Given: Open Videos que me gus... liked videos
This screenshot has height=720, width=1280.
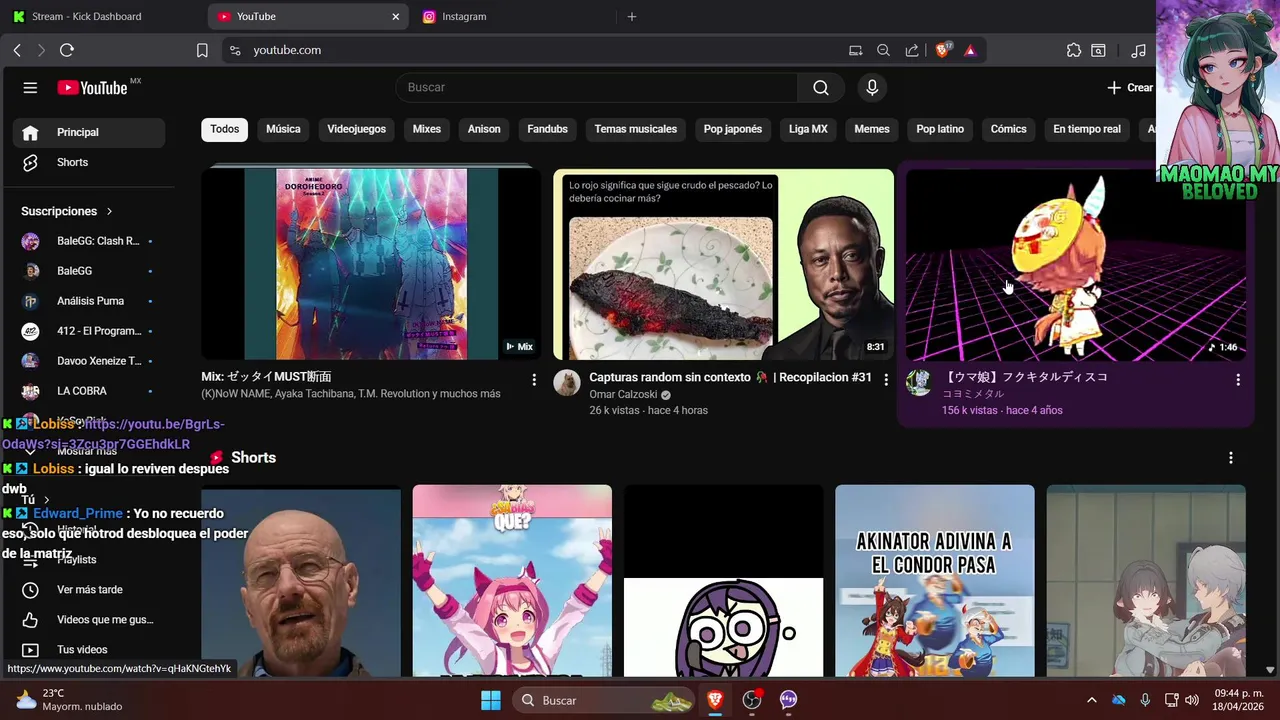Looking at the screenshot, I should (x=89, y=620).
